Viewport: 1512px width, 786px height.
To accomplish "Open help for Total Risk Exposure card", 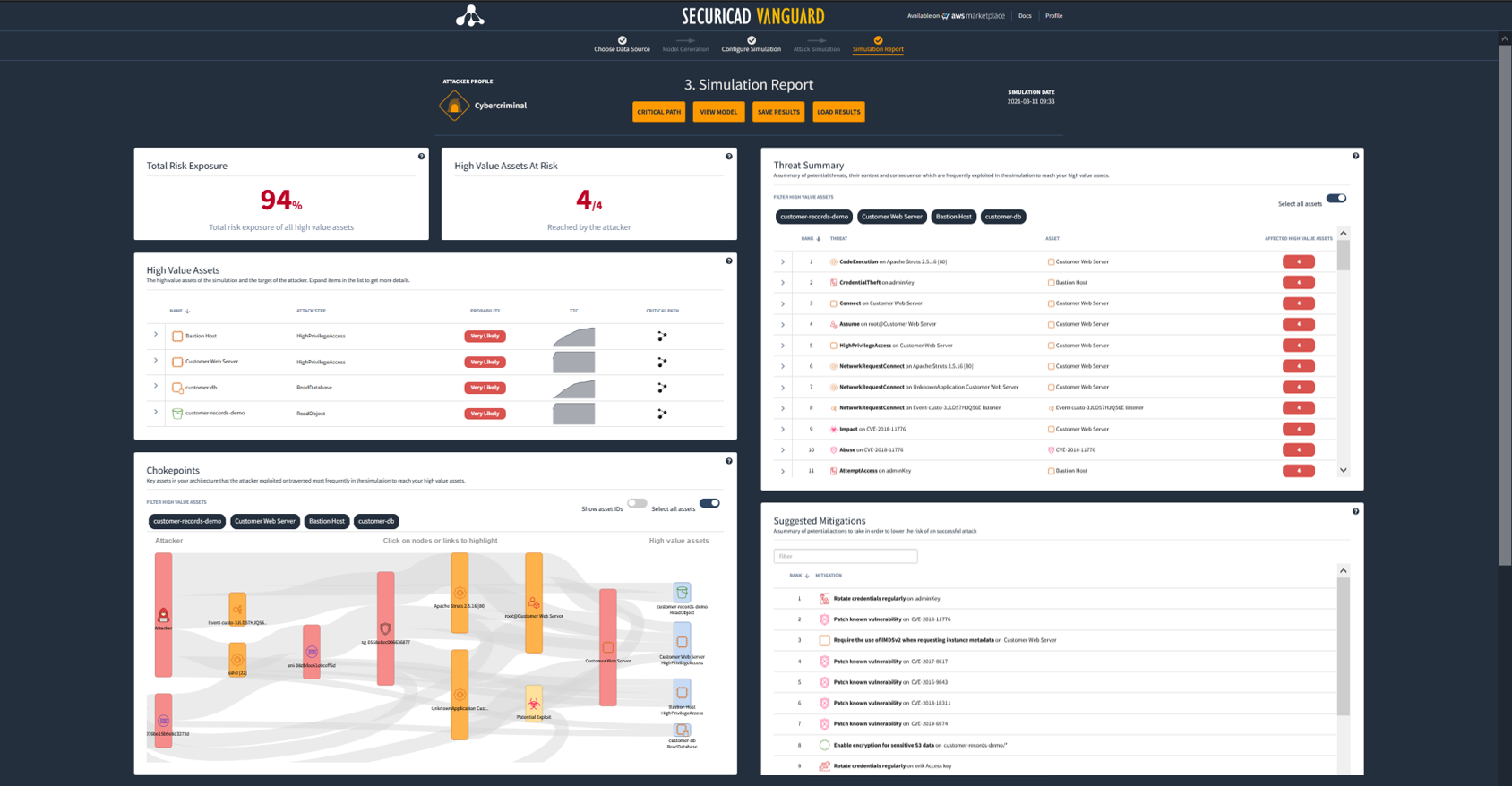I will (421, 157).
